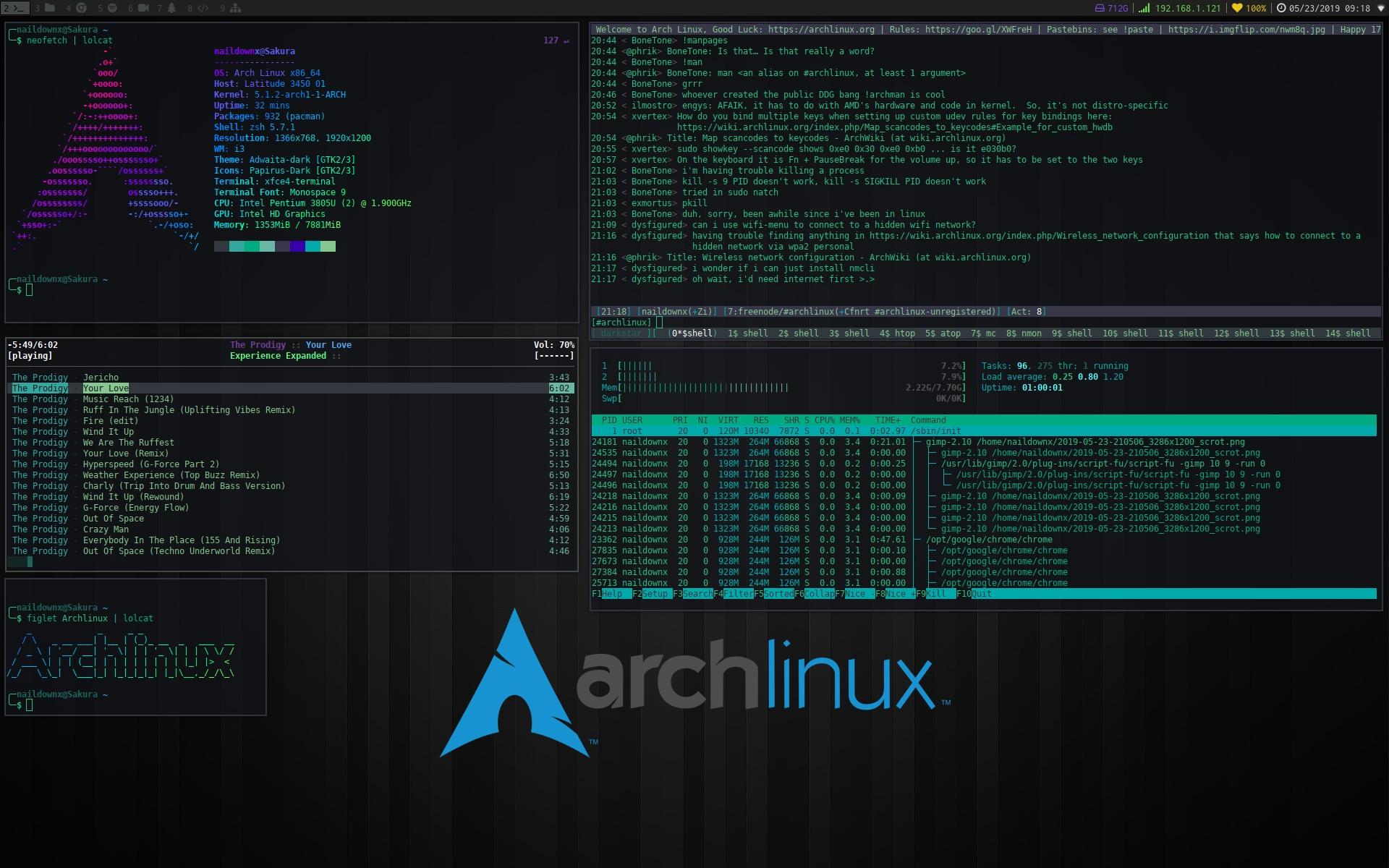Switch to tree icon workspace 7
The image size is (1389, 868).
(x=167, y=8)
